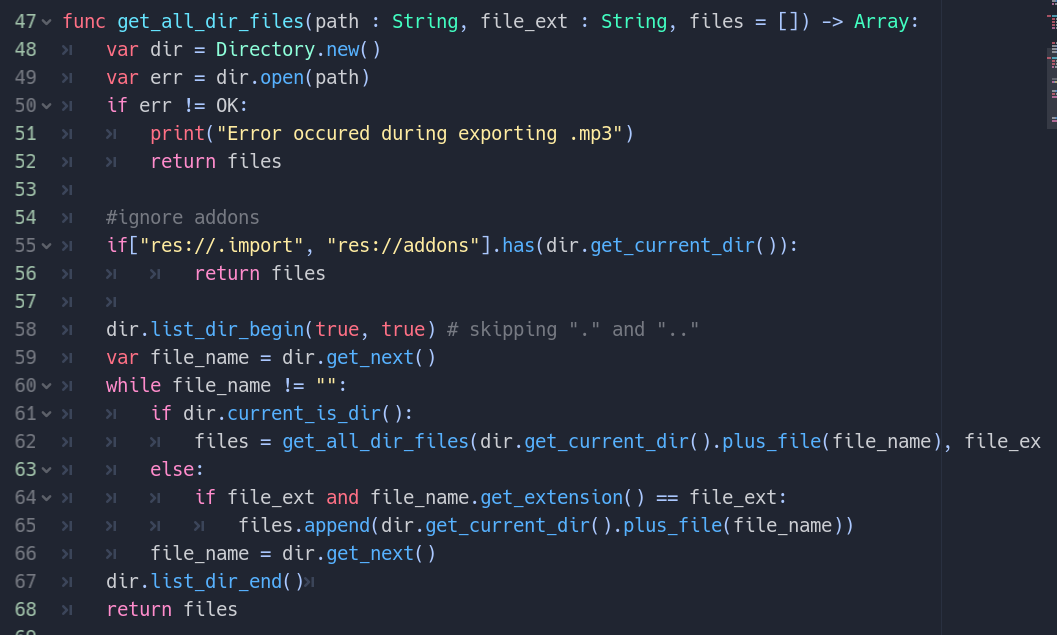Collapse the fold arrow on line 55
The width and height of the screenshot is (1057, 635).
46,245
